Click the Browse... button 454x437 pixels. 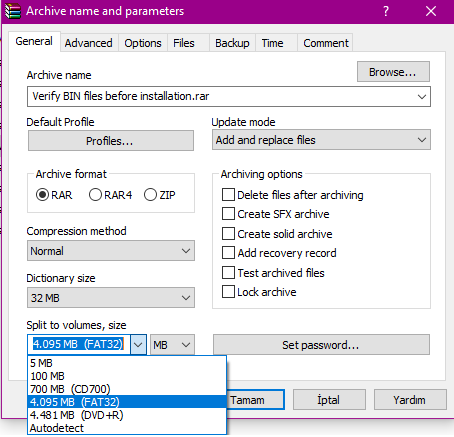pos(393,72)
